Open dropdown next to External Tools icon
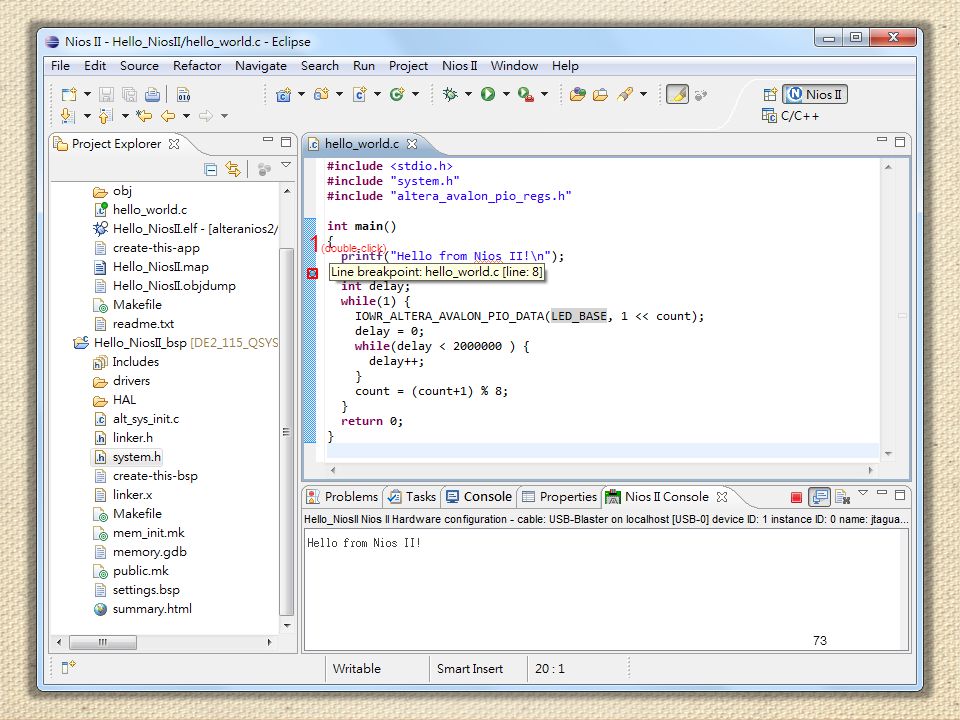The width and height of the screenshot is (960, 720). point(544,94)
